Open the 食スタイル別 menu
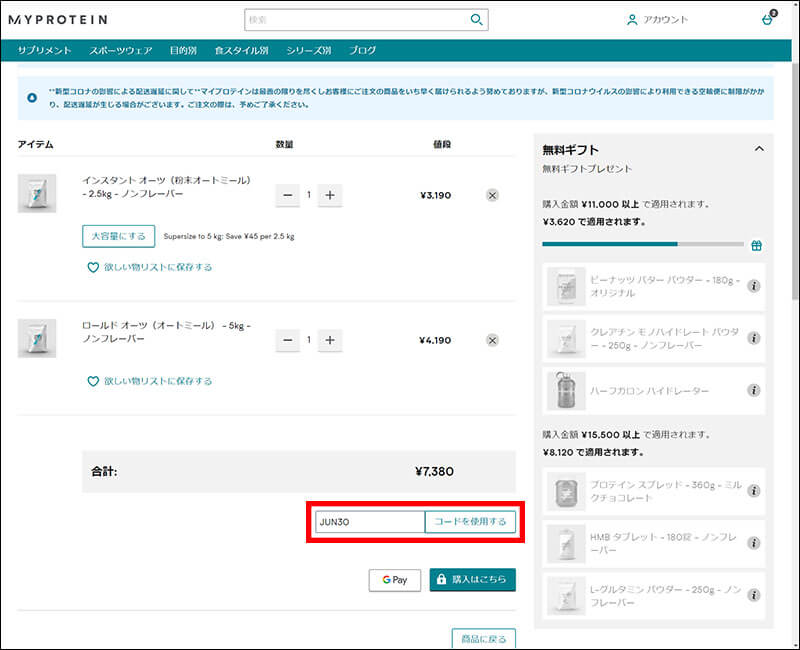The image size is (800, 650). click(241, 51)
